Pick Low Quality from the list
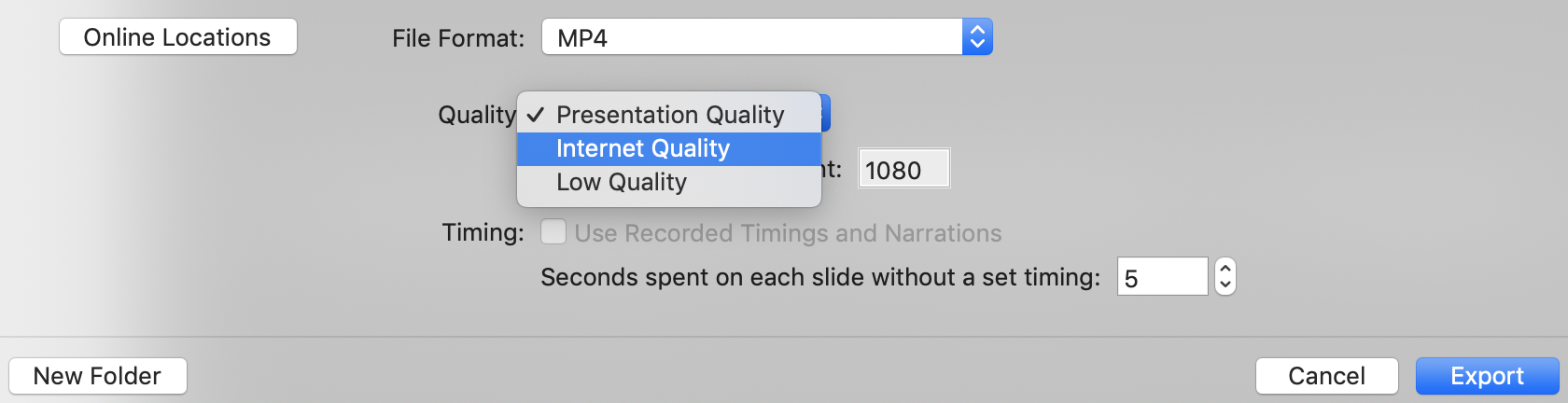Image resolution: width=1568 pixels, height=403 pixels. [x=622, y=183]
